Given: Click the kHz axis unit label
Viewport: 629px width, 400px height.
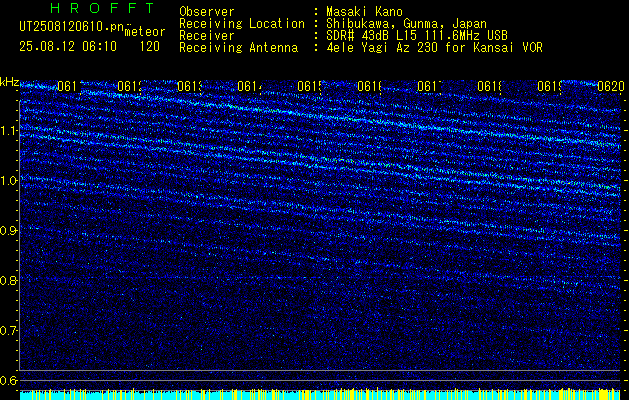Looking at the screenshot, I should click(x=9, y=82).
